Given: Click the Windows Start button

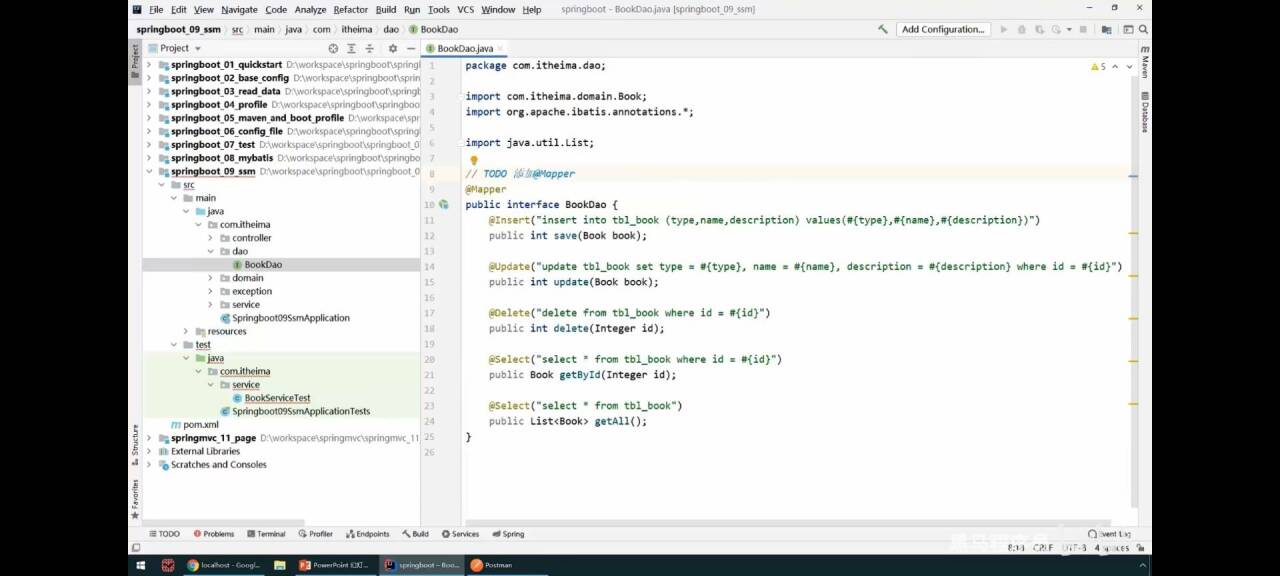Looking at the screenshot, I should tap(140, 565).
